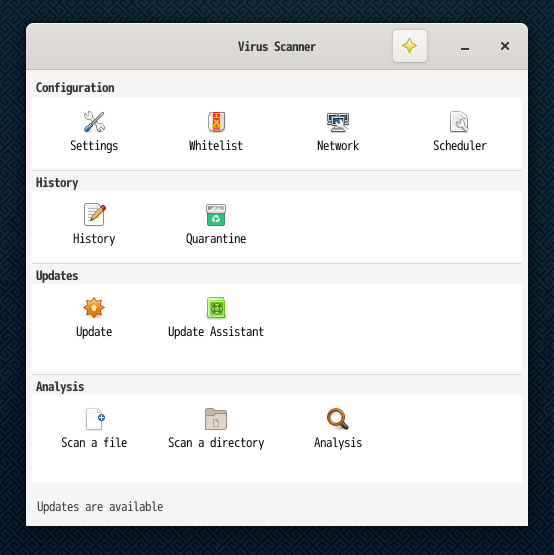Screen dimensions: 554x555
Task: Open the Whitelist shield icon
Action: point(216,122)
